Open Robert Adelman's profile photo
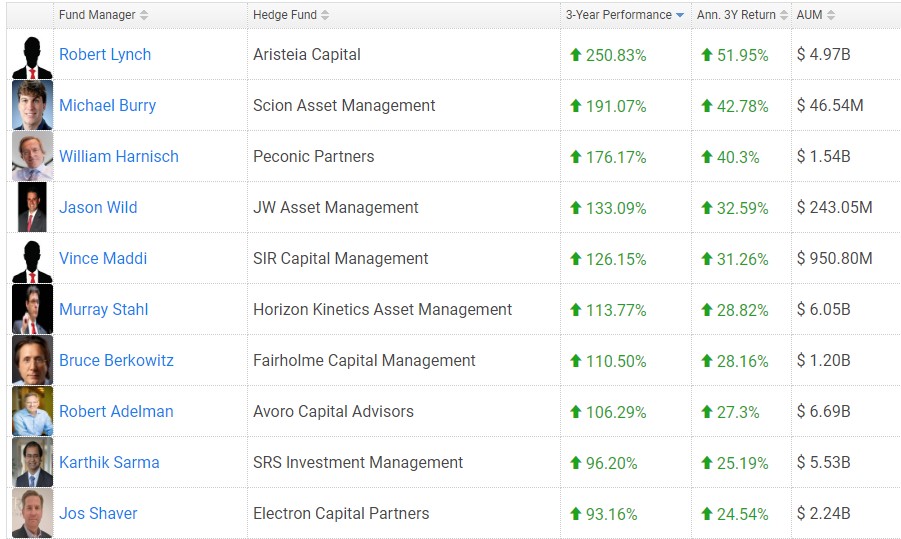The width and height of the screenshot is (901, 539). coord(32,411)
